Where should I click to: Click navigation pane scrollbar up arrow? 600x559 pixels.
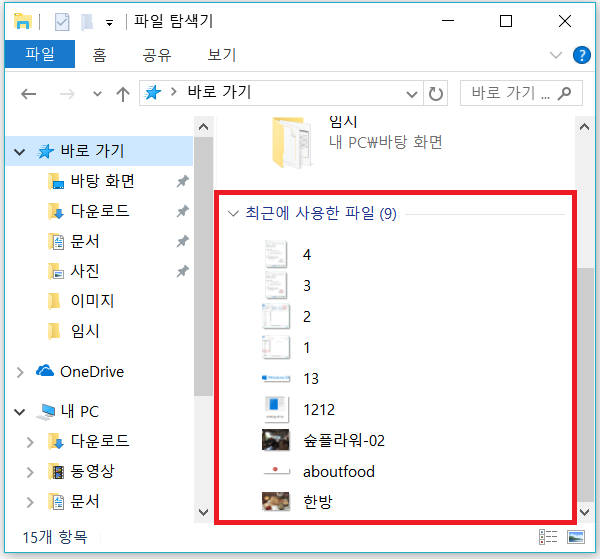click(x=204, y=127)
